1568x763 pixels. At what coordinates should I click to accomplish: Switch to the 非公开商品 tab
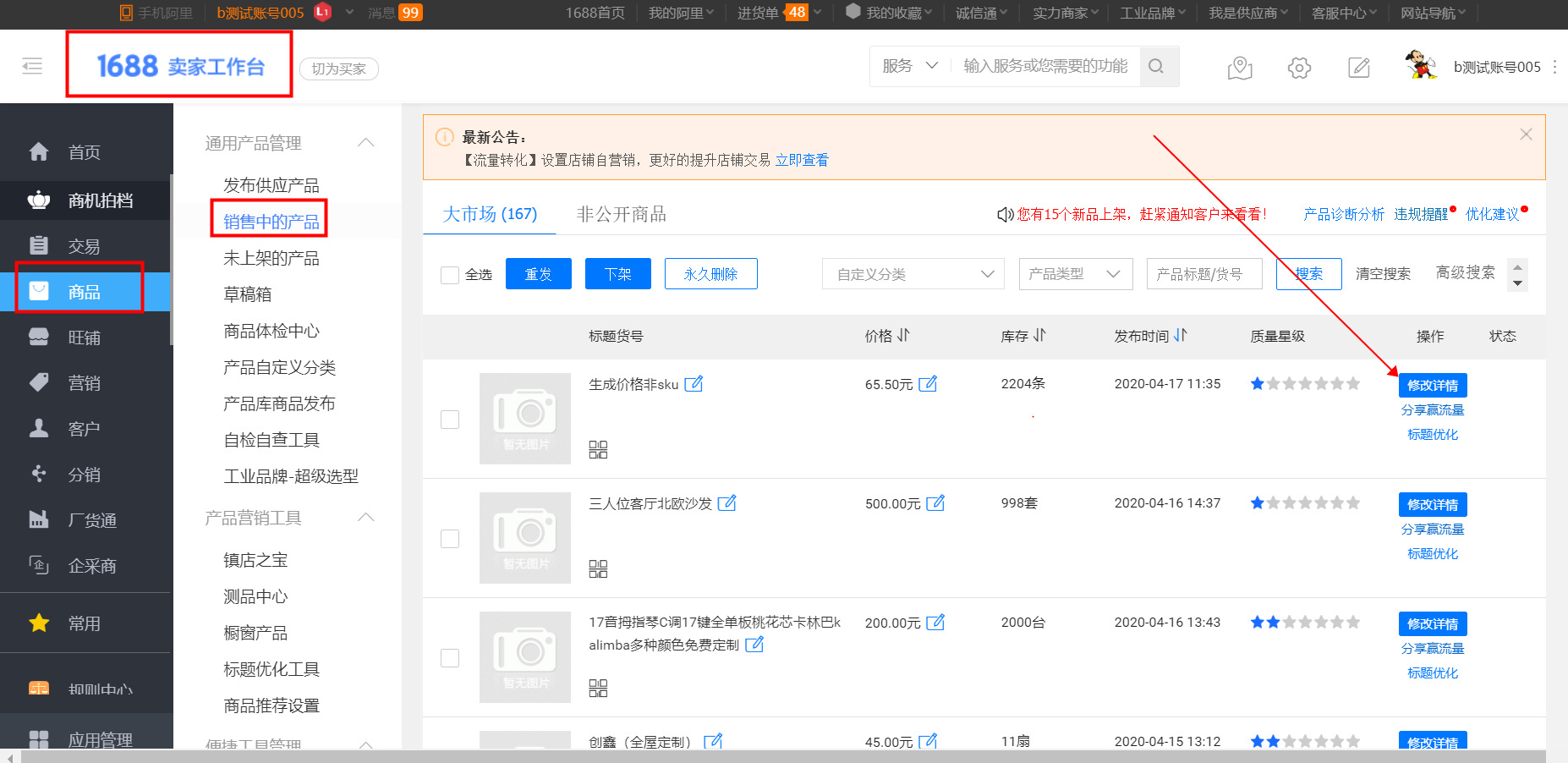tap(621, 214)
